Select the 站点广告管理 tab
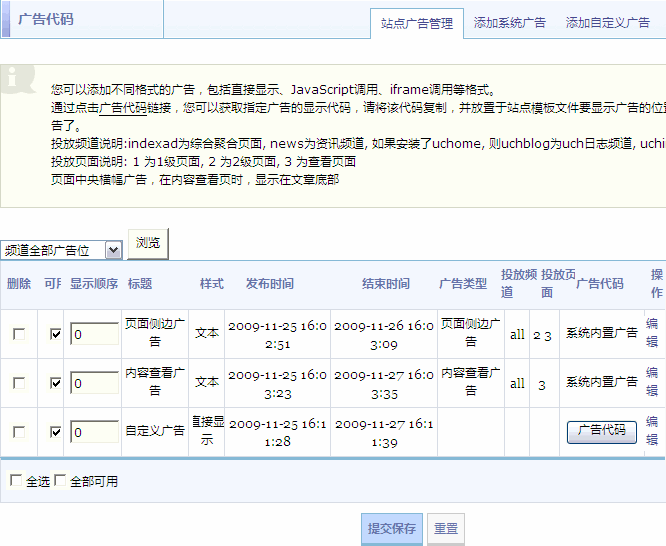 pyautogui.click(x=417, y=23)
